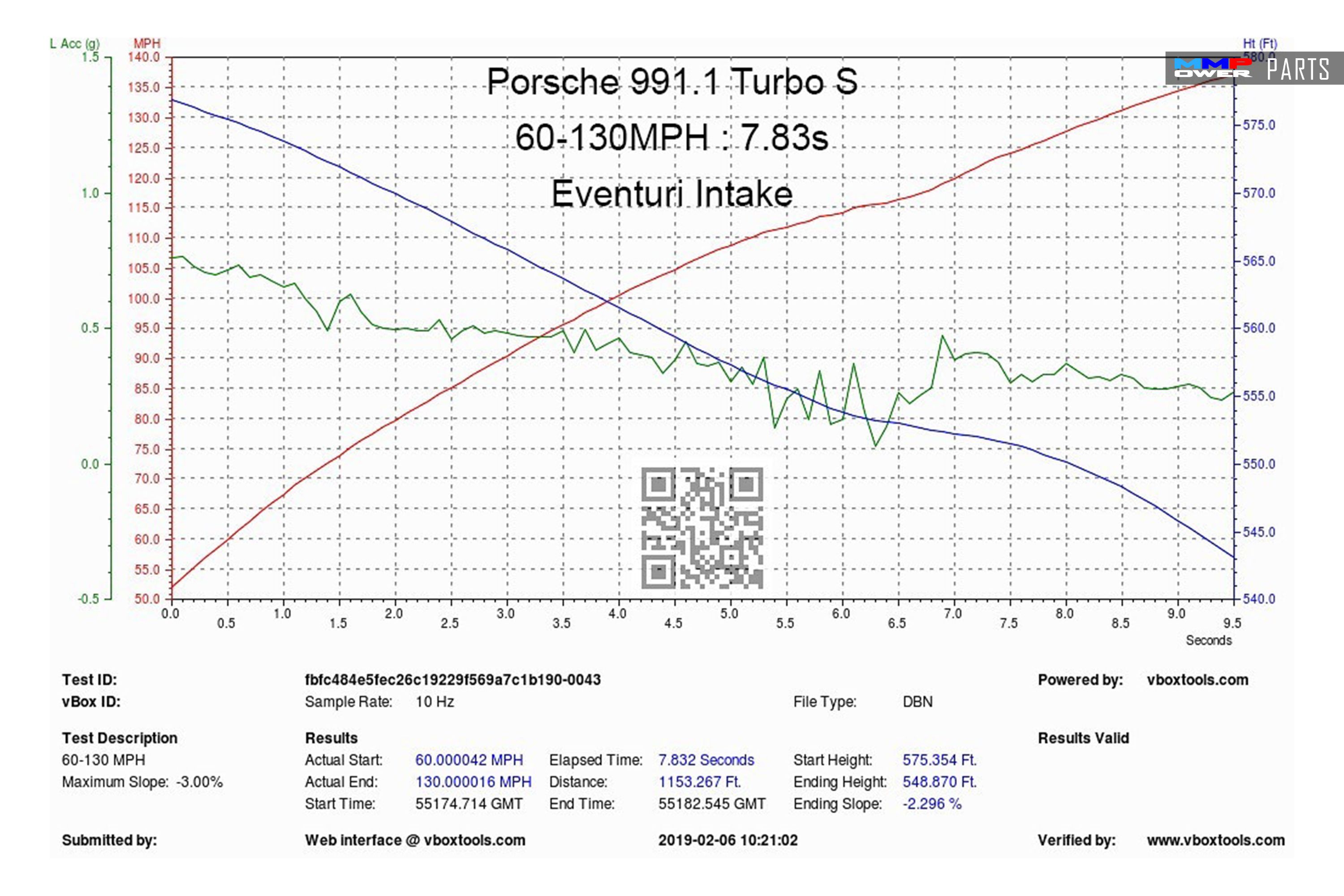Viewport: 1344px width, 896px height.
Task: Click the QR code on the chart
Action: (x=702, y=527)
